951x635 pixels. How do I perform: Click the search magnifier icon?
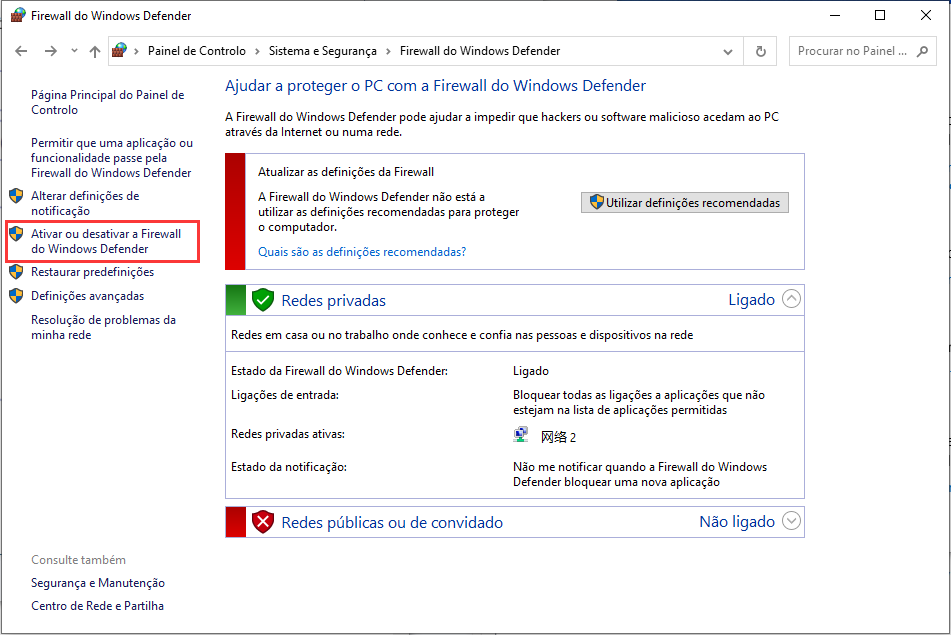pyautogui.click(x=922, y=51)
